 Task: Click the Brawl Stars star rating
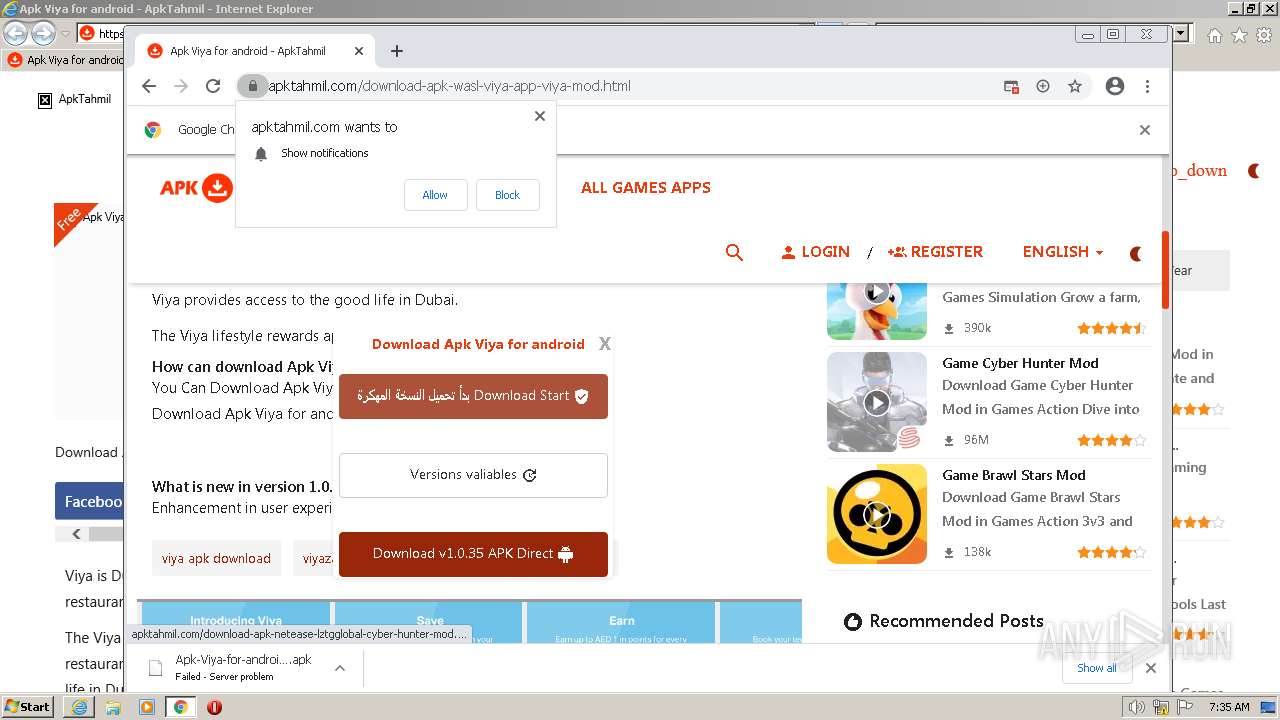point(1111,552)
